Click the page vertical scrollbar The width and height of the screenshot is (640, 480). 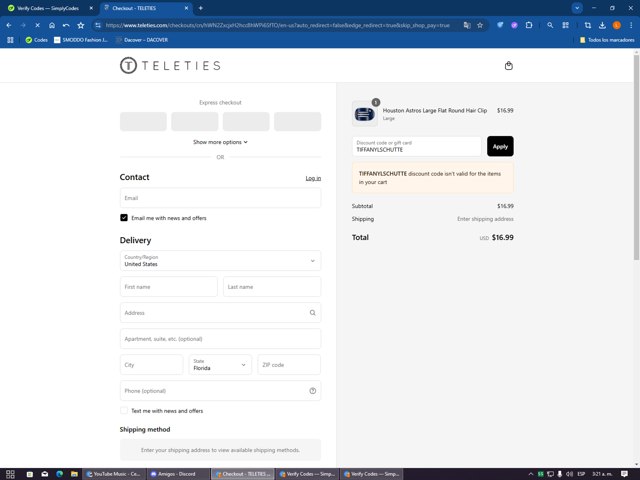tap(636, 157)
